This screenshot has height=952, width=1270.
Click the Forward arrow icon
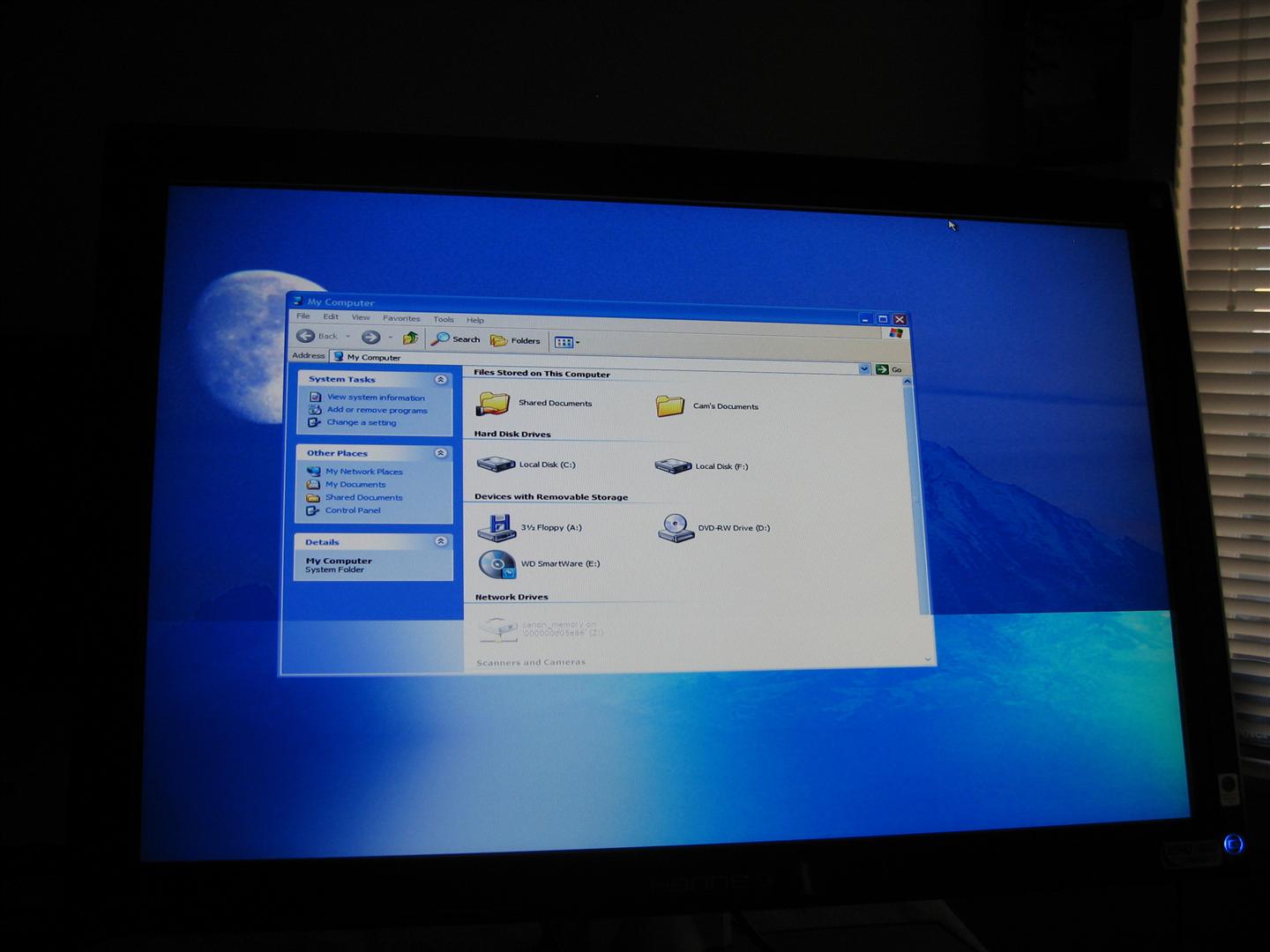(370, 337)
